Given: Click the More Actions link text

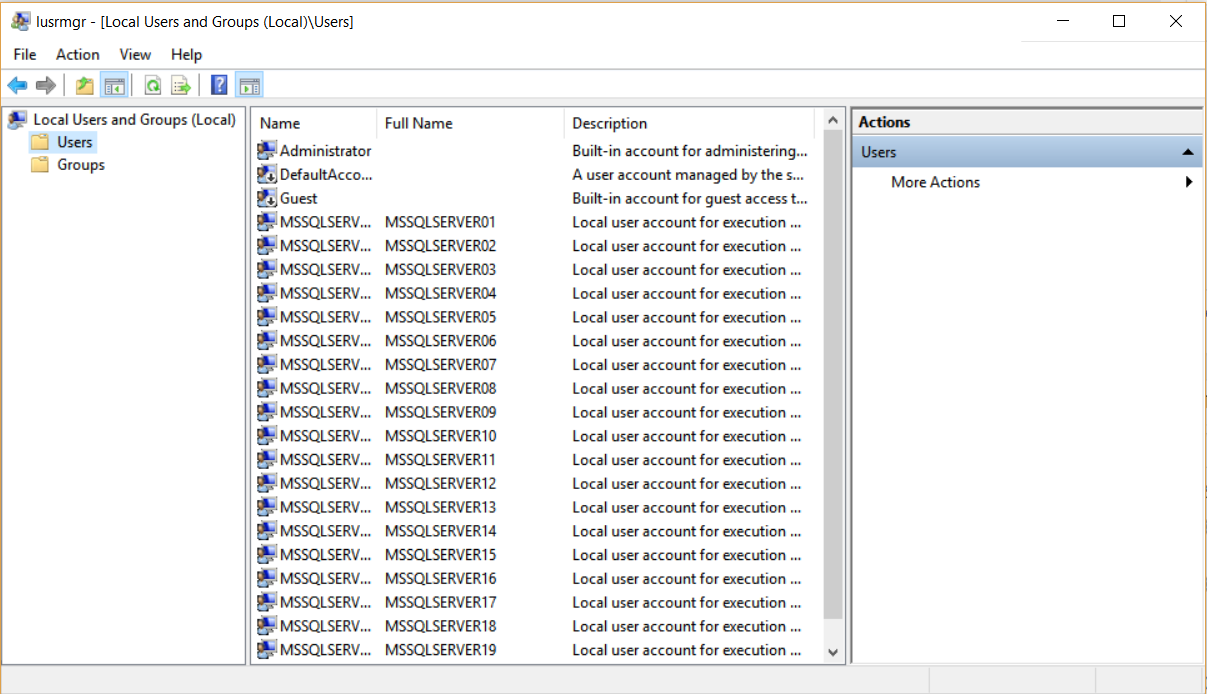Looking at the screenshot, I should click(x=935, y=182).
